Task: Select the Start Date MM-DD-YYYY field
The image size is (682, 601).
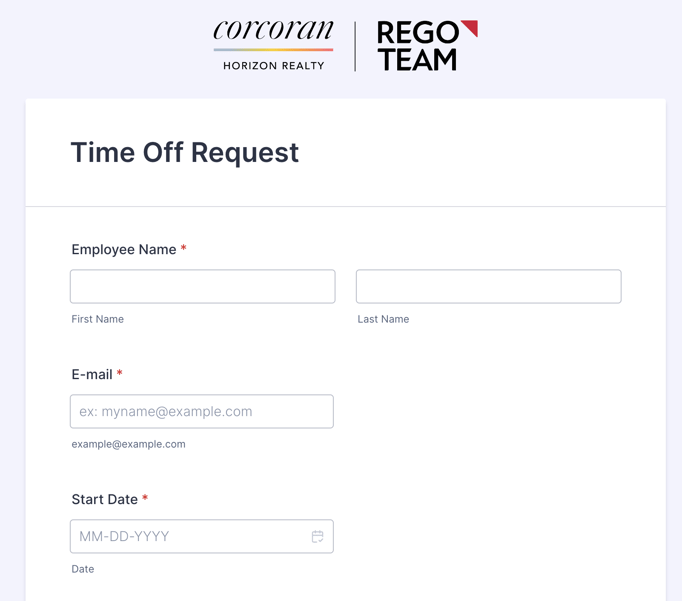Action: pos(190,537)
